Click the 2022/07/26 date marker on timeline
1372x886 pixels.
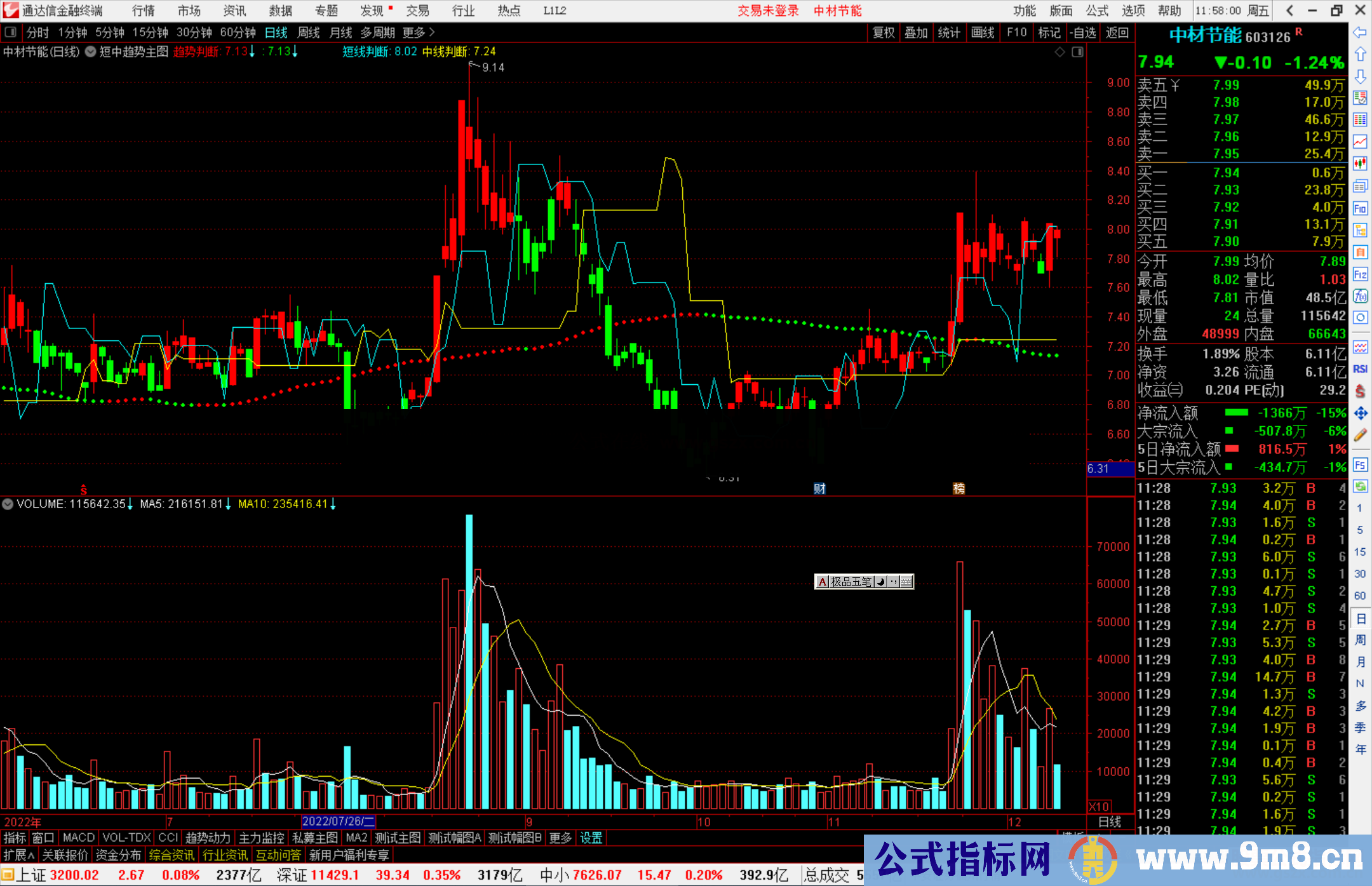338,821
